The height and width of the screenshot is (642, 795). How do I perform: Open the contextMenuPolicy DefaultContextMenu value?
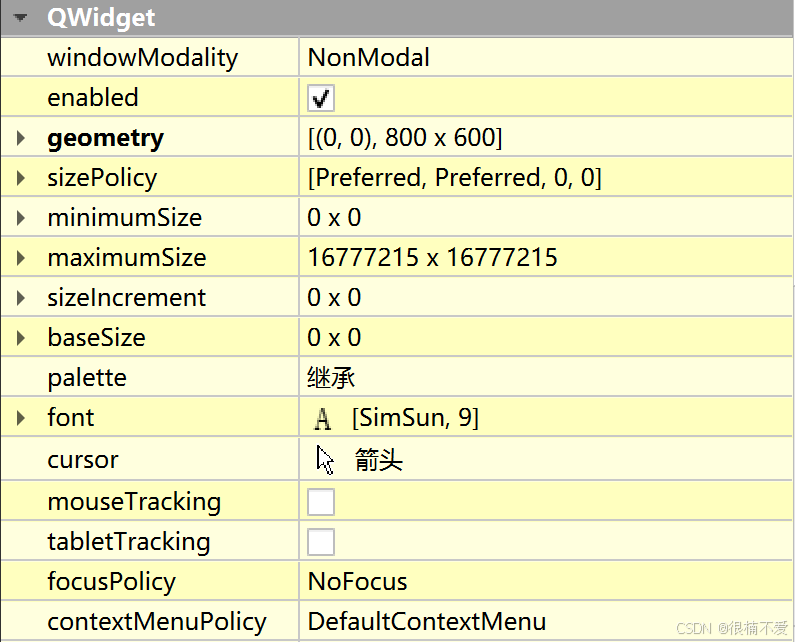(546, 621)
